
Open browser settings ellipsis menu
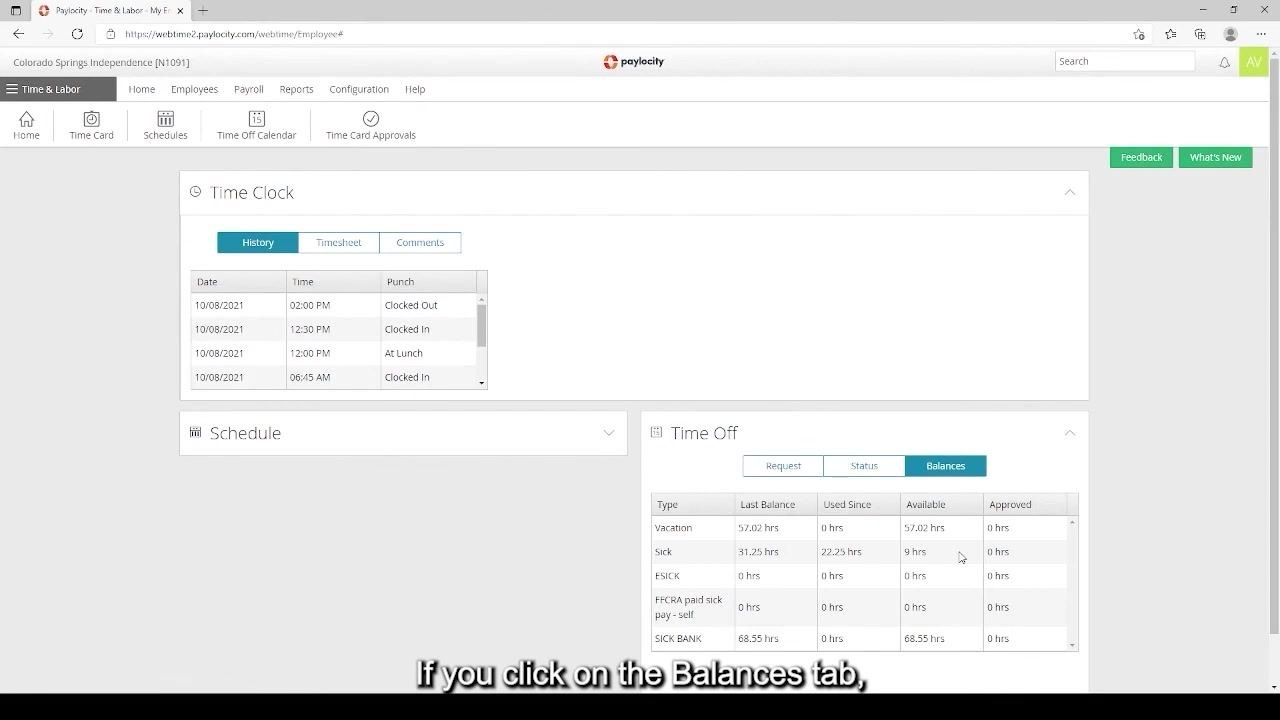click(1261, 34)
